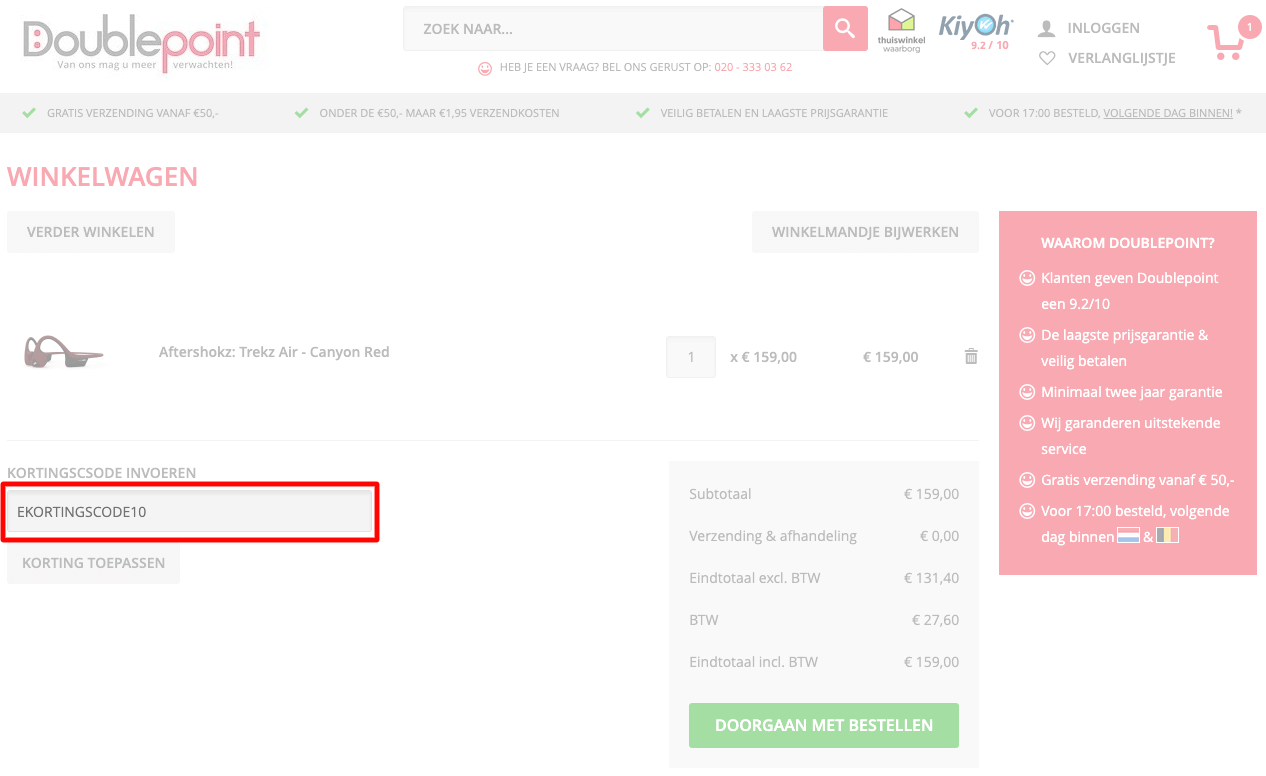The height and width of the screenshot is (776, 1266).
Task: Follow the Volgende Dag Binnen link
Action: [1168, 113]
